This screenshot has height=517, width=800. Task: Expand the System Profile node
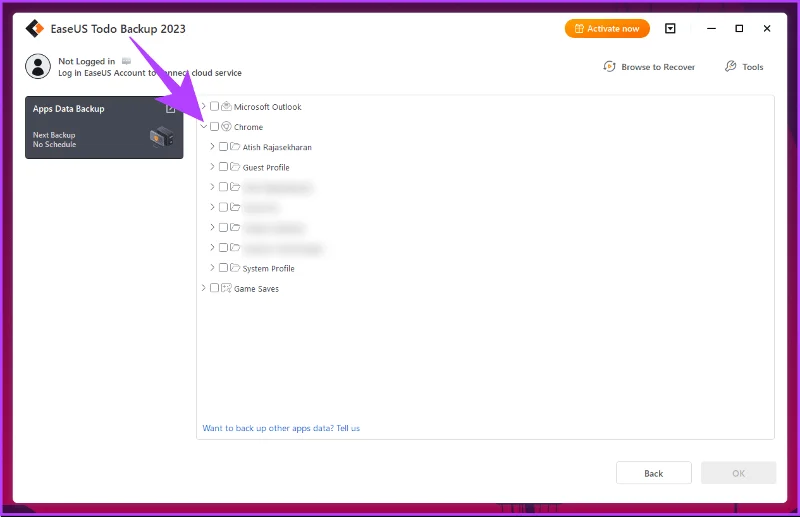212,268
